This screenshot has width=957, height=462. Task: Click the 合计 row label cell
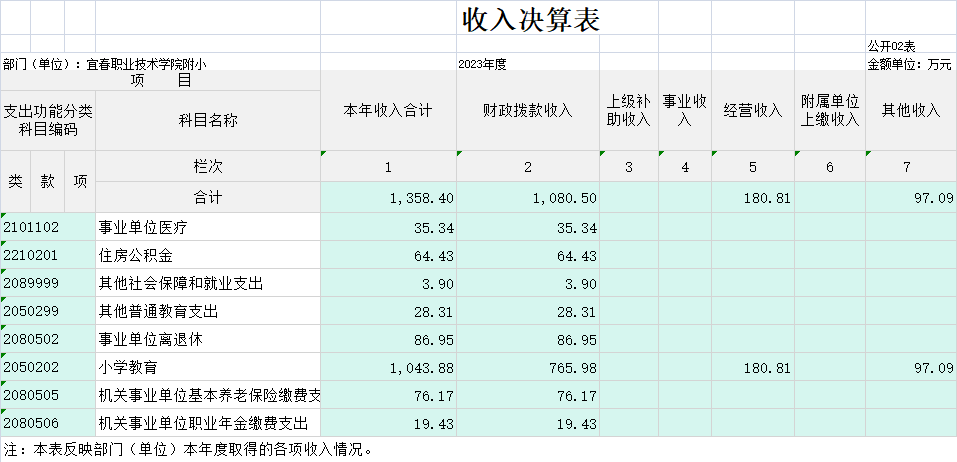[208, 197]
